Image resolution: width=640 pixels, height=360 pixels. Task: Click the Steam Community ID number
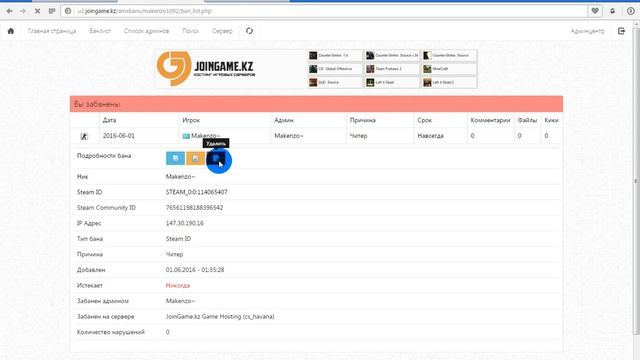[x=194, y=207]
